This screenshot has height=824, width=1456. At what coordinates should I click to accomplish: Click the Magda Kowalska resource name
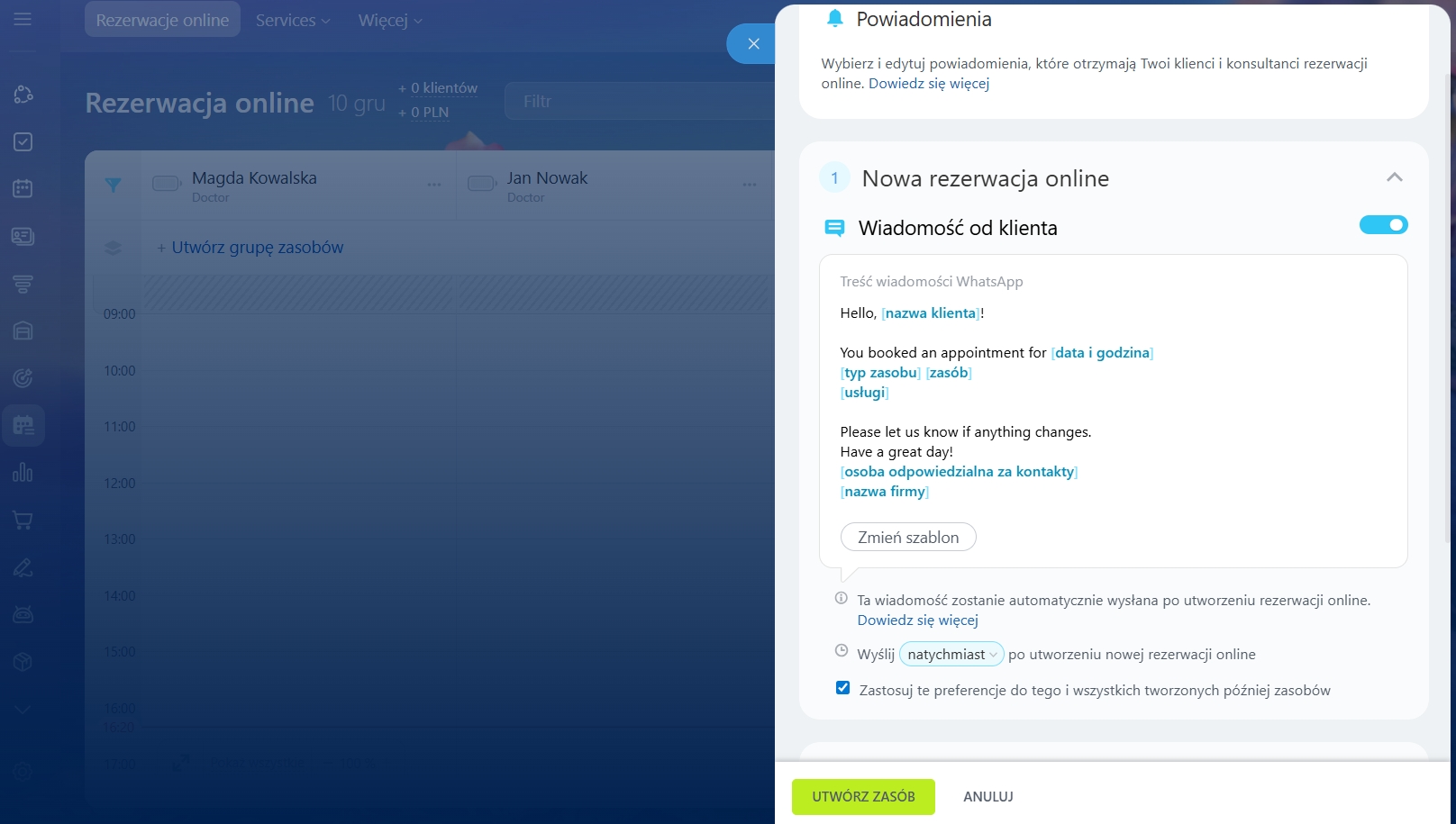(254, 178)
